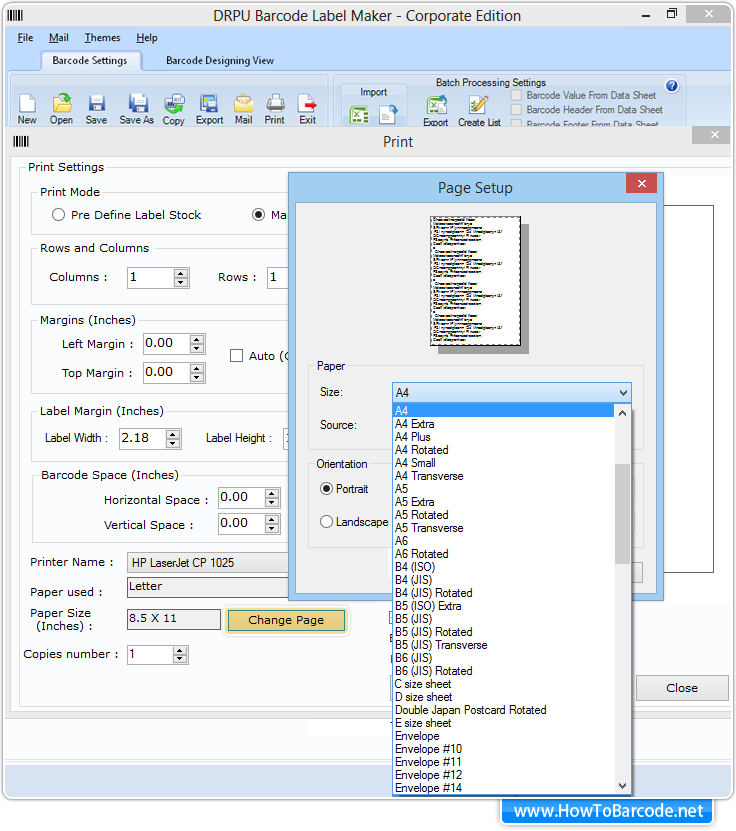This screenshot has width=736, height=831.
Task: Open the Mail menu
Action: [x=59, y=38]
